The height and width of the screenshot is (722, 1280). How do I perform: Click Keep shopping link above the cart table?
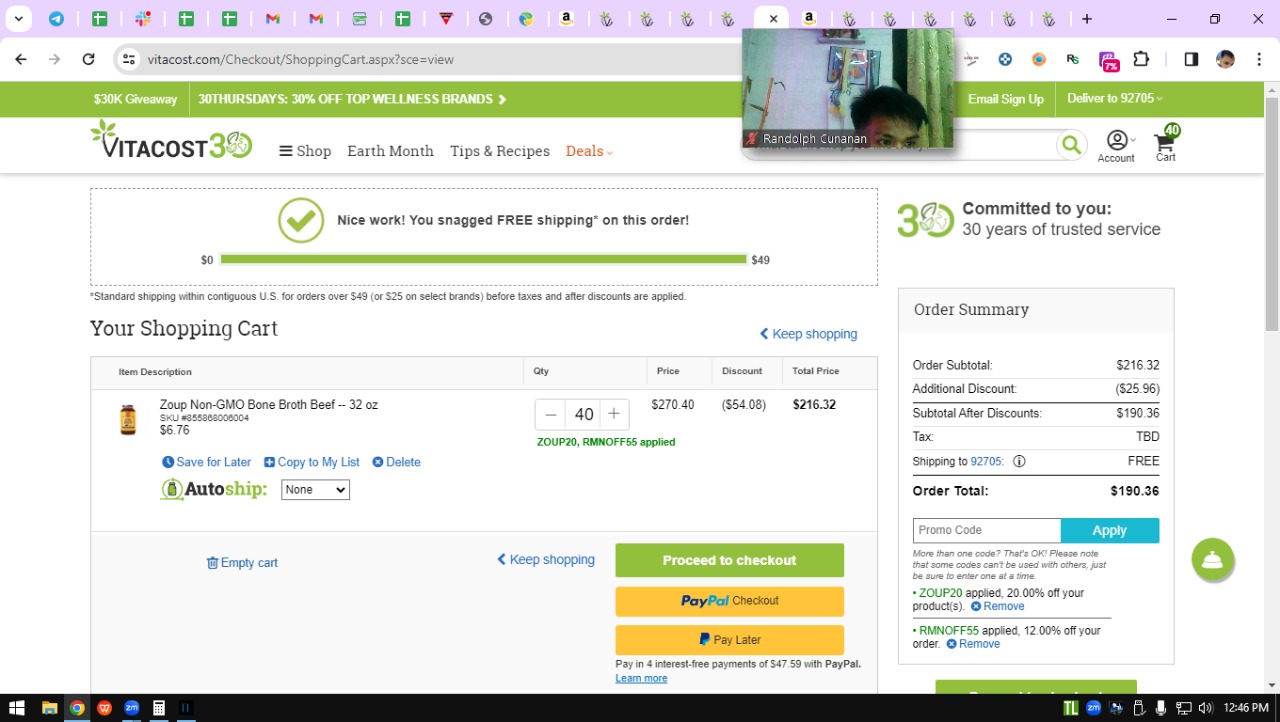(808, 334)
